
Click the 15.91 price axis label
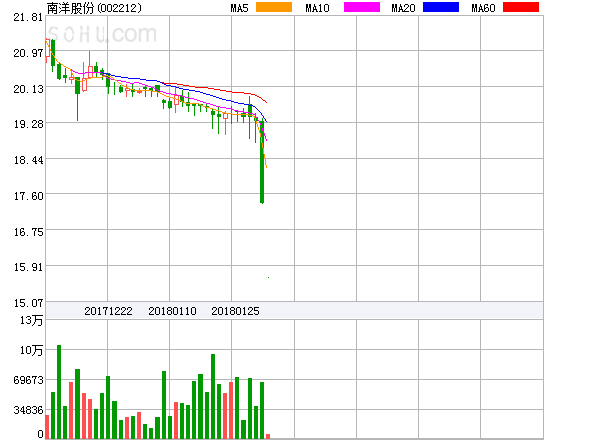tap(28, 267)
